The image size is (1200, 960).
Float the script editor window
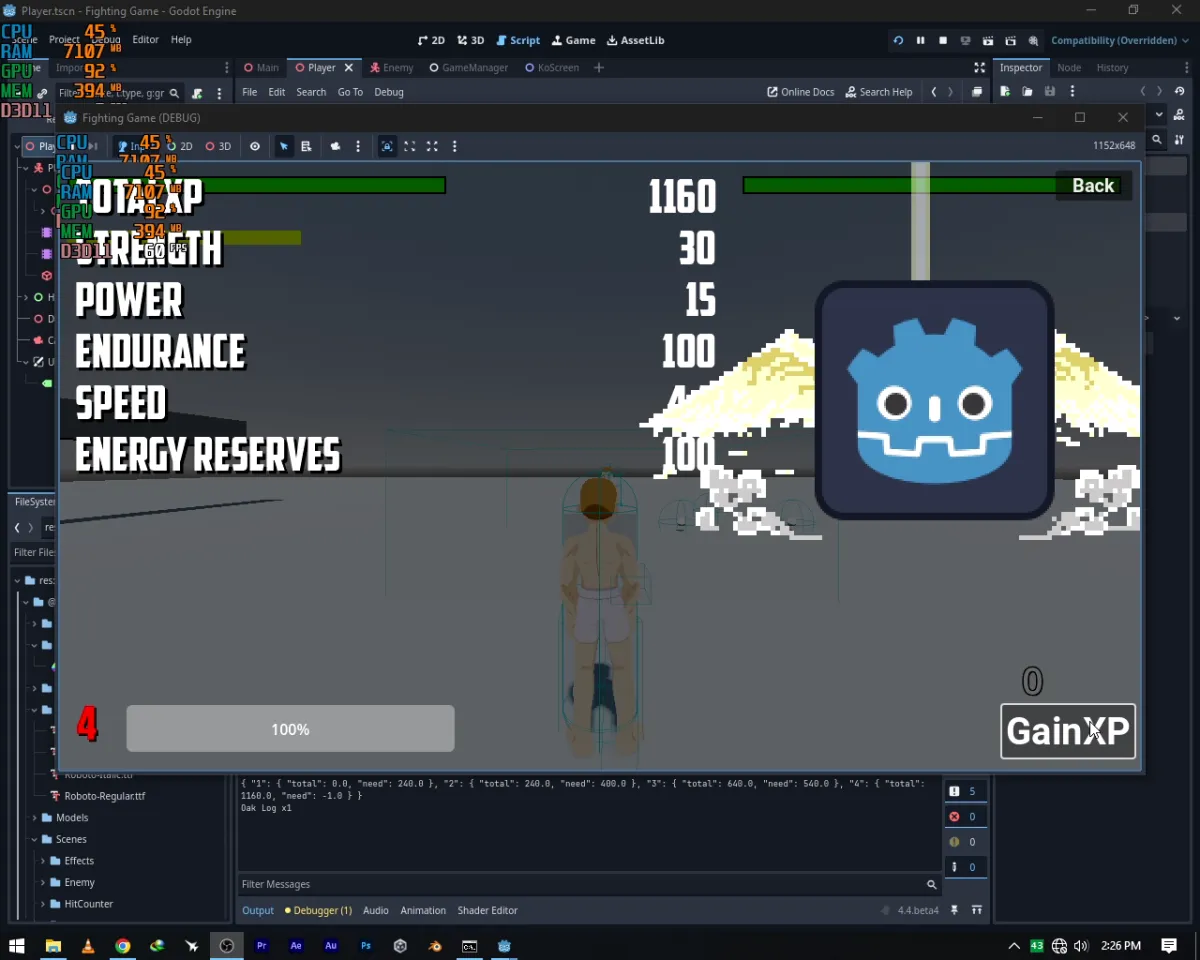coord(977,92)
